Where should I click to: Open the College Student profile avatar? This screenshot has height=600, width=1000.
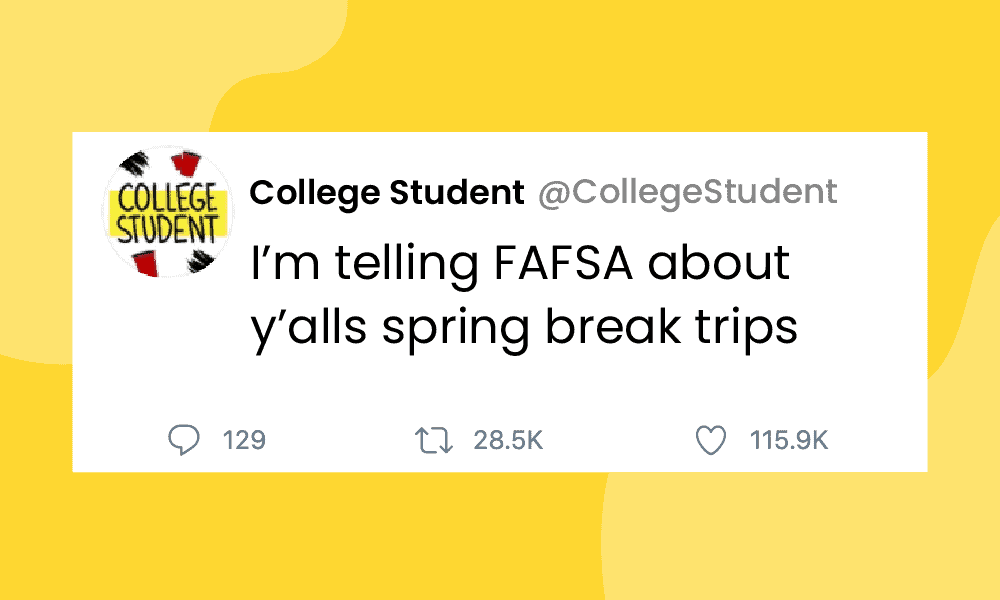pos(167,212)
